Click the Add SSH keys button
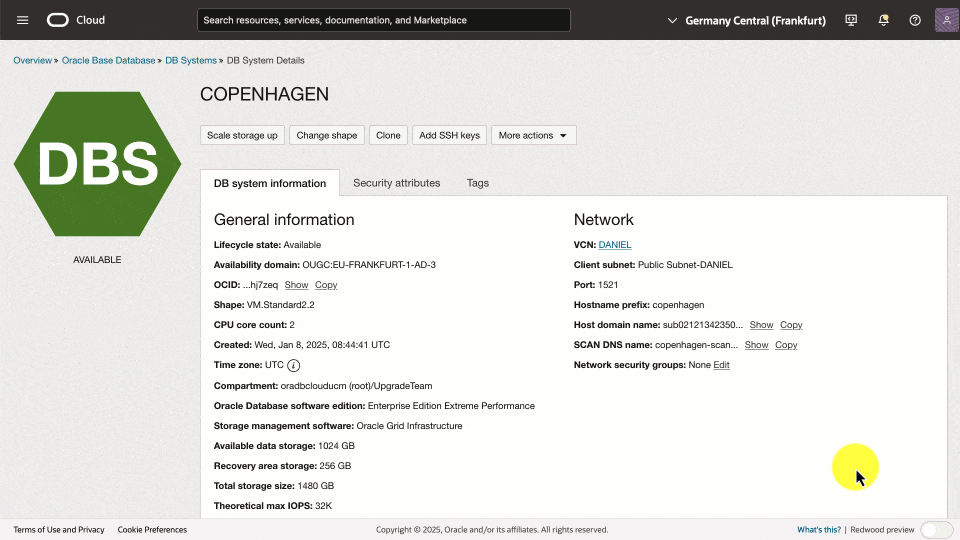This screenshot has height=540, width=960. tap(449, 135)
